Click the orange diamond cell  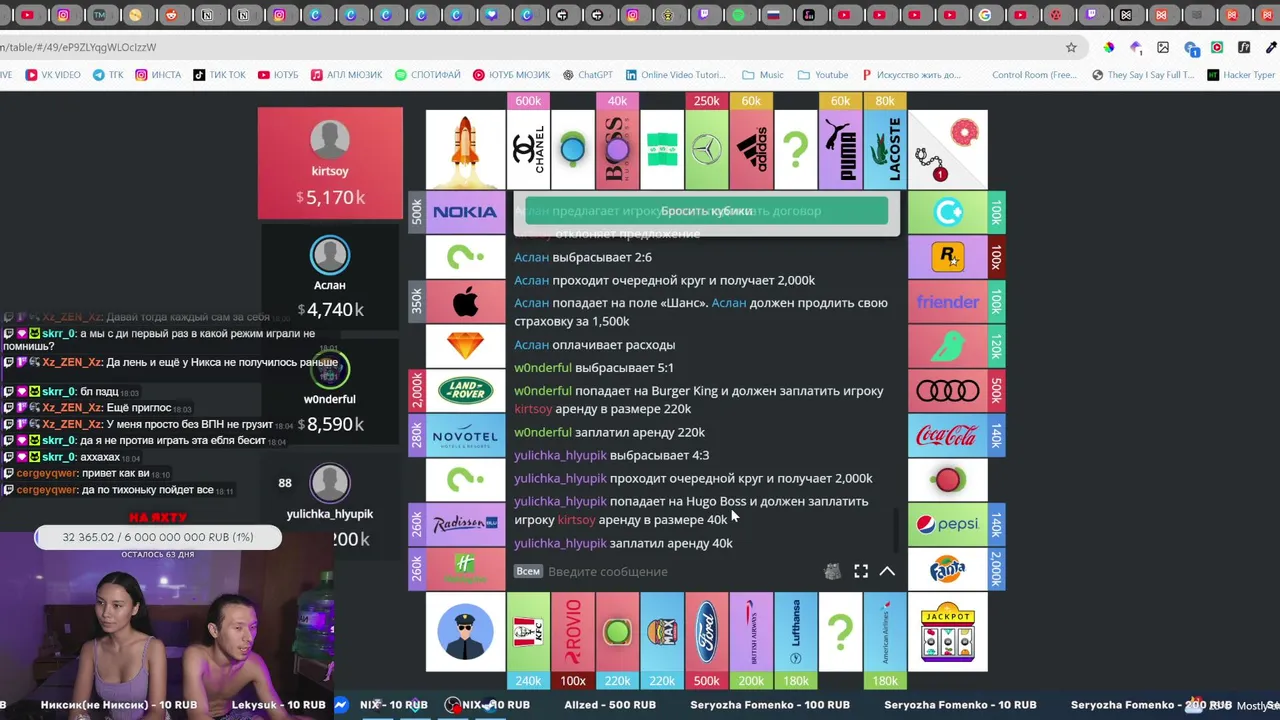point(465,346)
